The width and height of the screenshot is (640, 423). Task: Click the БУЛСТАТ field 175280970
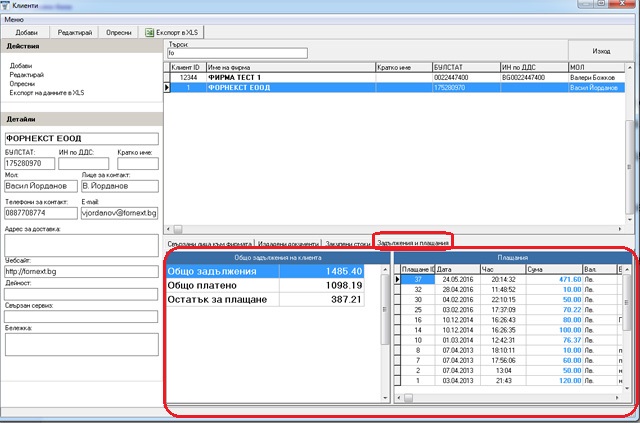click(30, 164)
